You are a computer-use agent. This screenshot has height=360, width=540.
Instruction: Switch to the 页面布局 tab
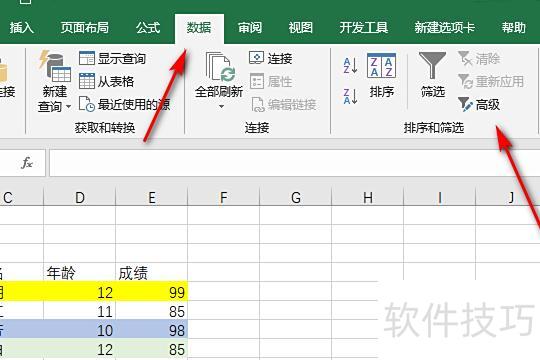coord(85,28)
